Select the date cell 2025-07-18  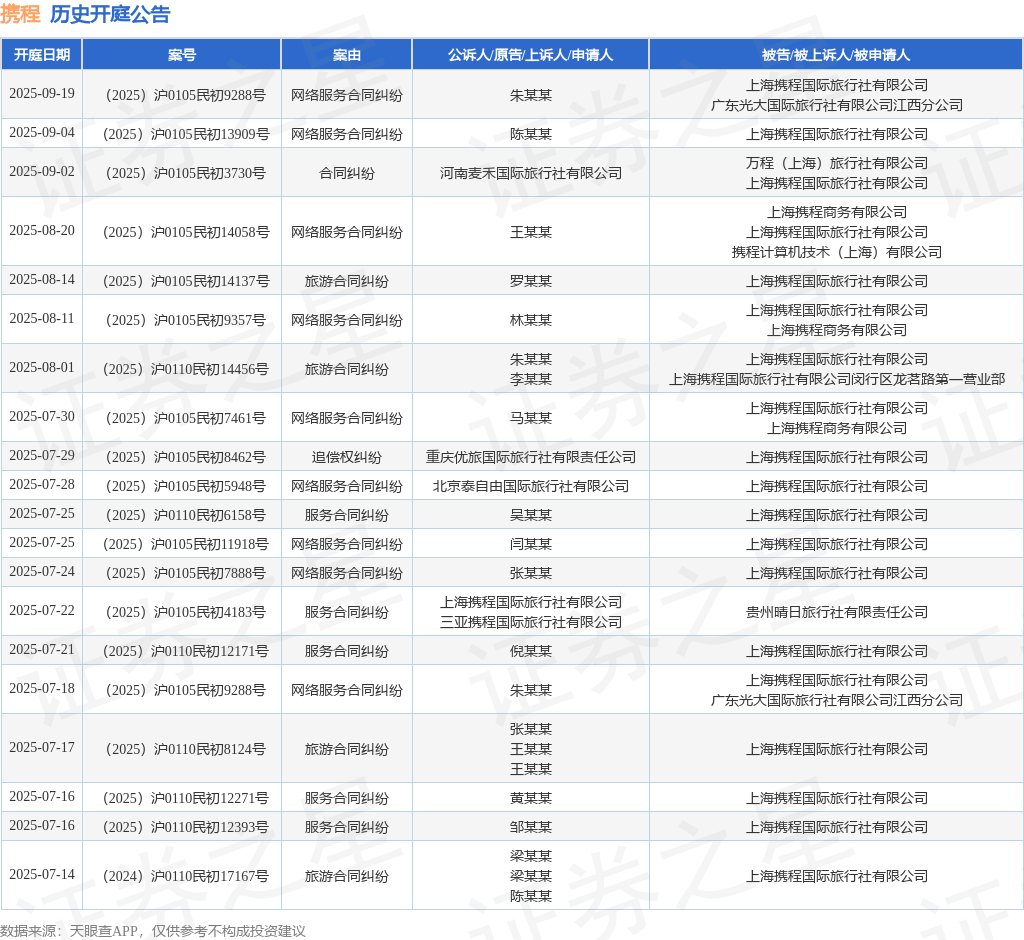pyautogui.click(x=42, y=689)
